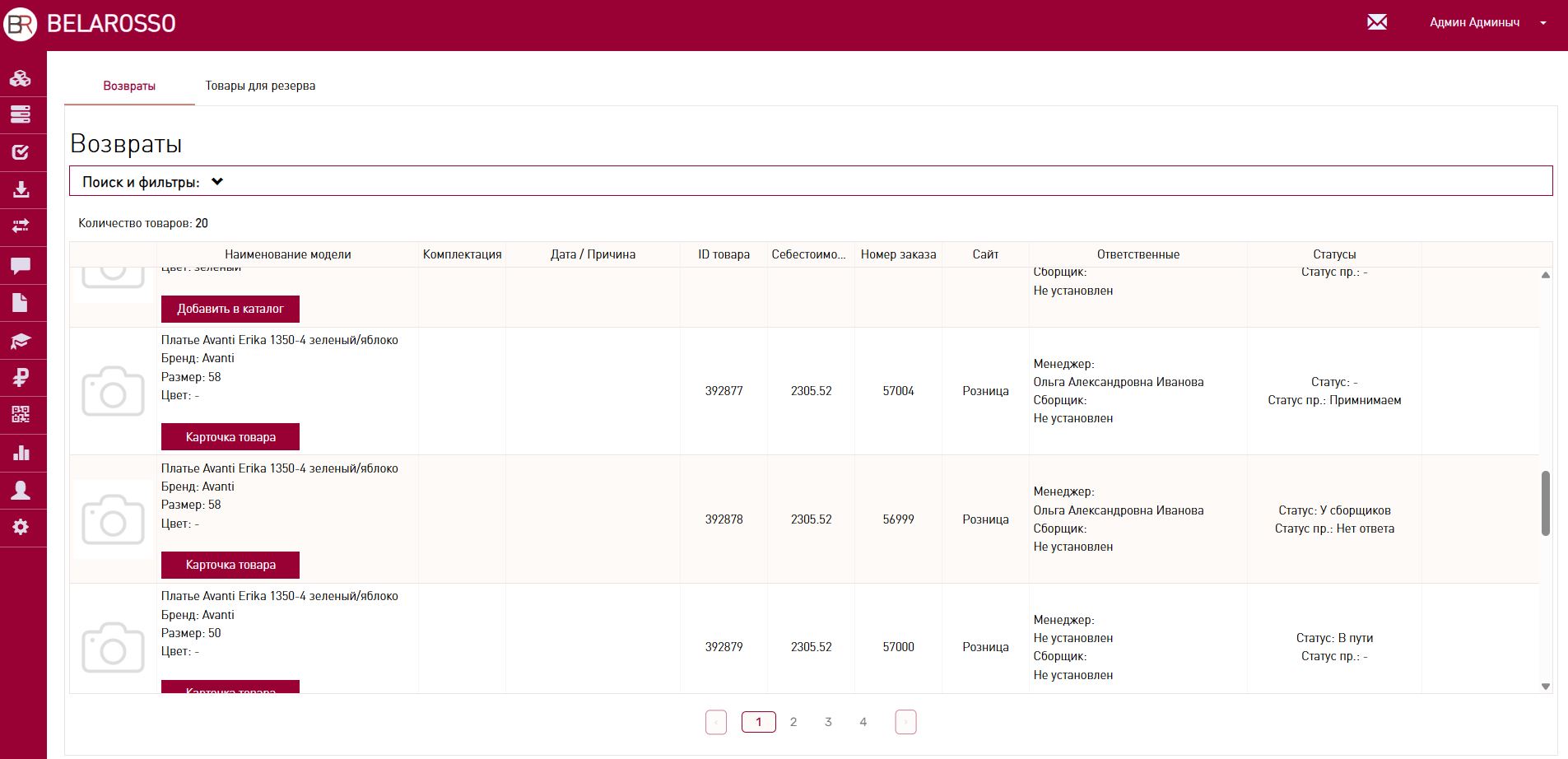
Task: Open the QR code sidebar icon
Action: pyautogui.click(x=21, y=414)
